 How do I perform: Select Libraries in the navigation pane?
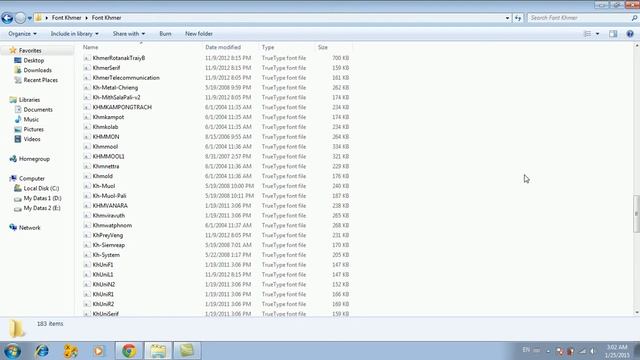29,100
